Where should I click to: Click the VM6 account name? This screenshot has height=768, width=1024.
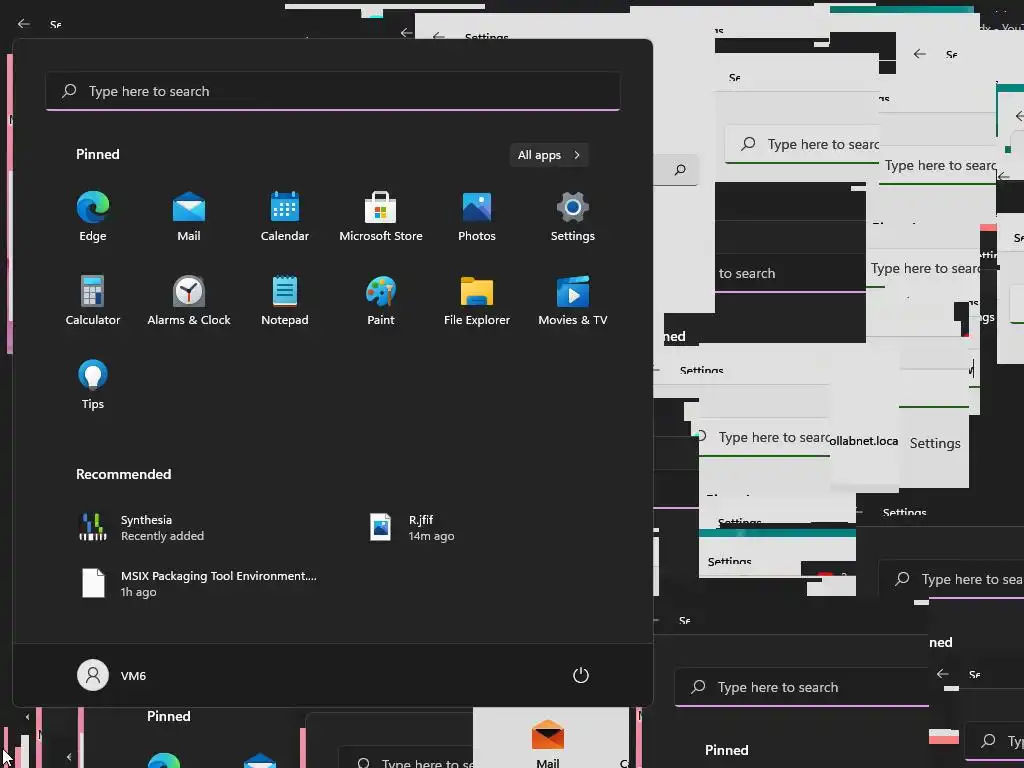point(133,676)
